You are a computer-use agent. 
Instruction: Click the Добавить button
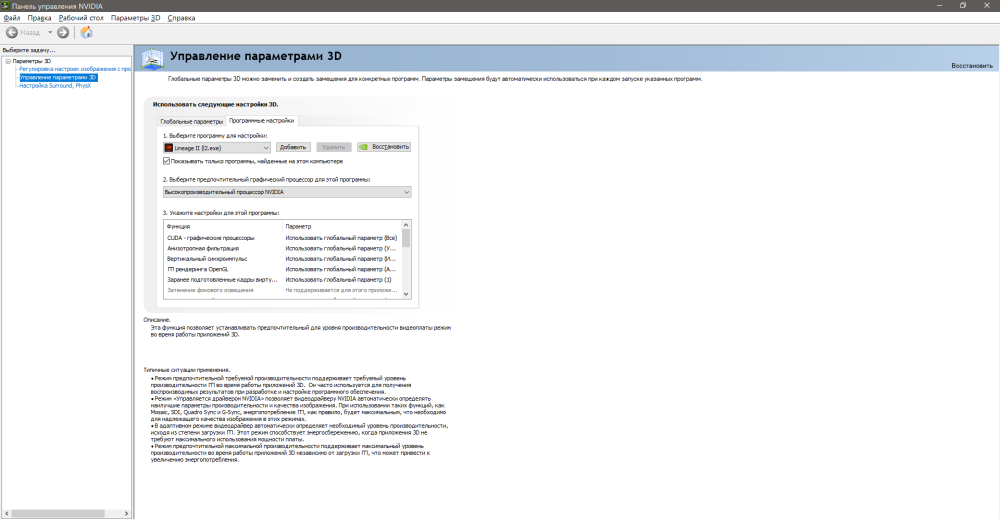[x=292, y=147]
